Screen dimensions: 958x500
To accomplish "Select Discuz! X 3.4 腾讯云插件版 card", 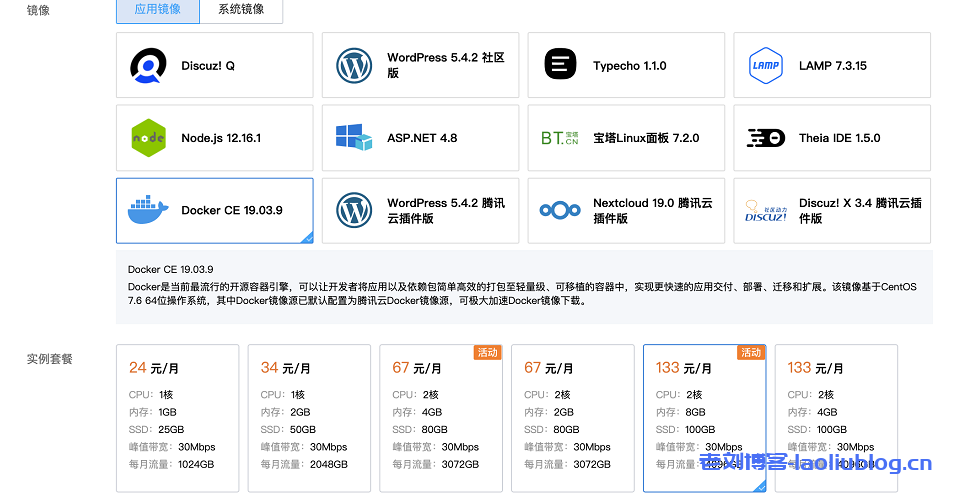I will click(832, 211).
